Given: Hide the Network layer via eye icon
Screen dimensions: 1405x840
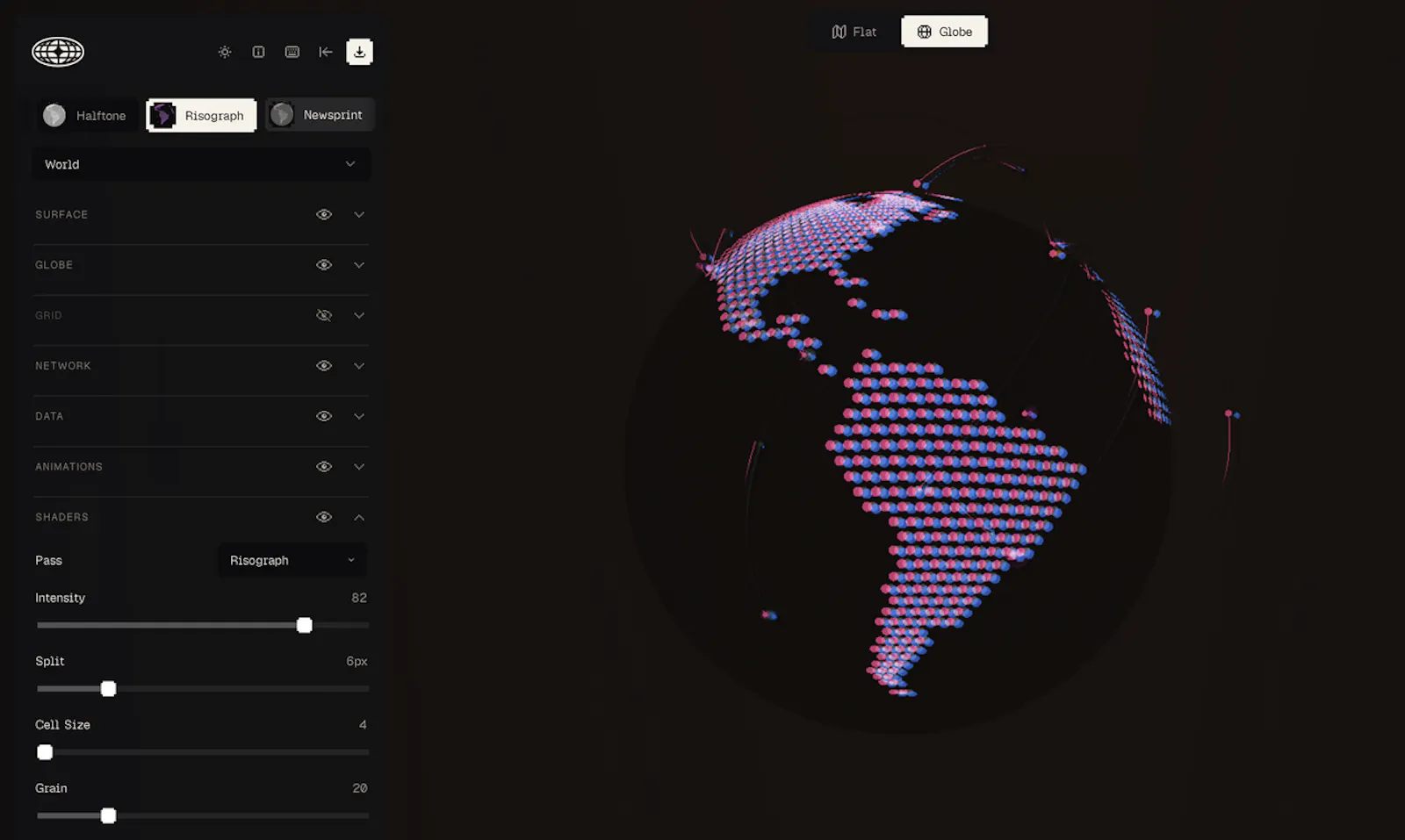Looking at the screenshot, I should 324,366.
